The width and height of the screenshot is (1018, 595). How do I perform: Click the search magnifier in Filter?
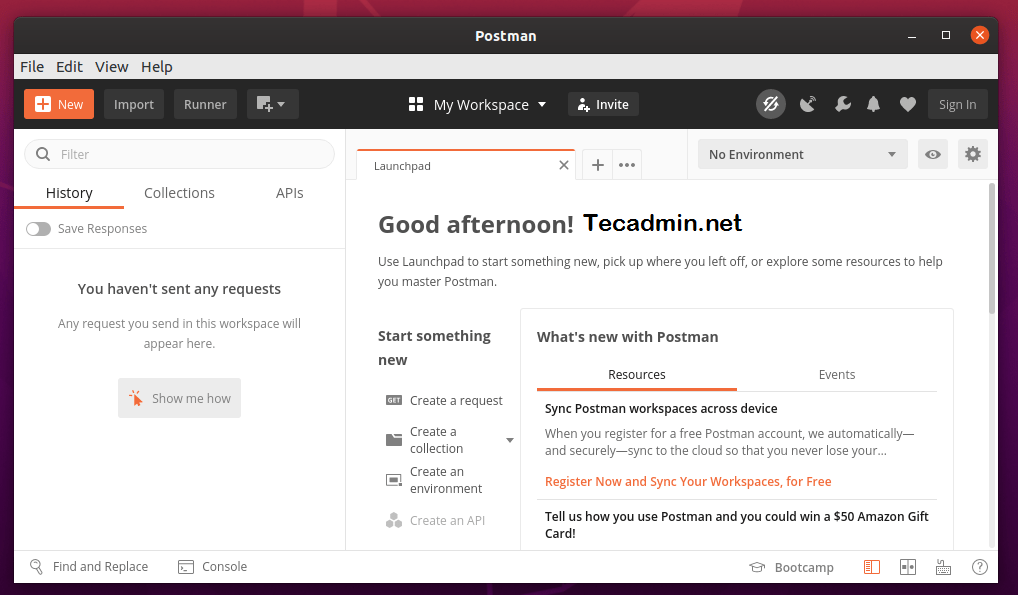[43, 154]
